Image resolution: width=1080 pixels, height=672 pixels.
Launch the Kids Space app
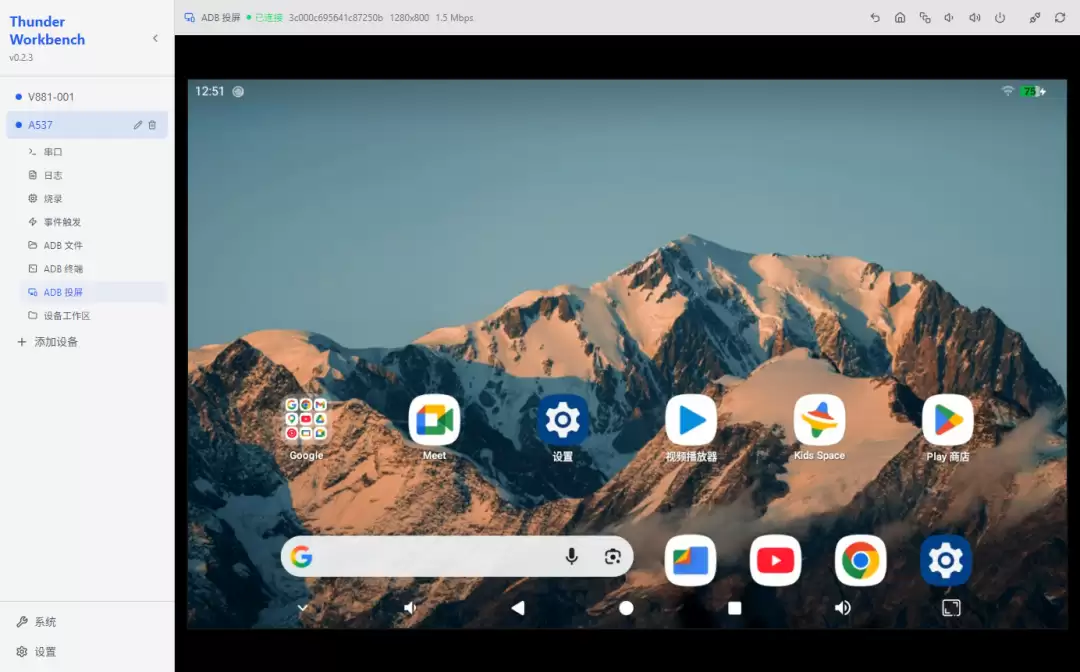819,420
